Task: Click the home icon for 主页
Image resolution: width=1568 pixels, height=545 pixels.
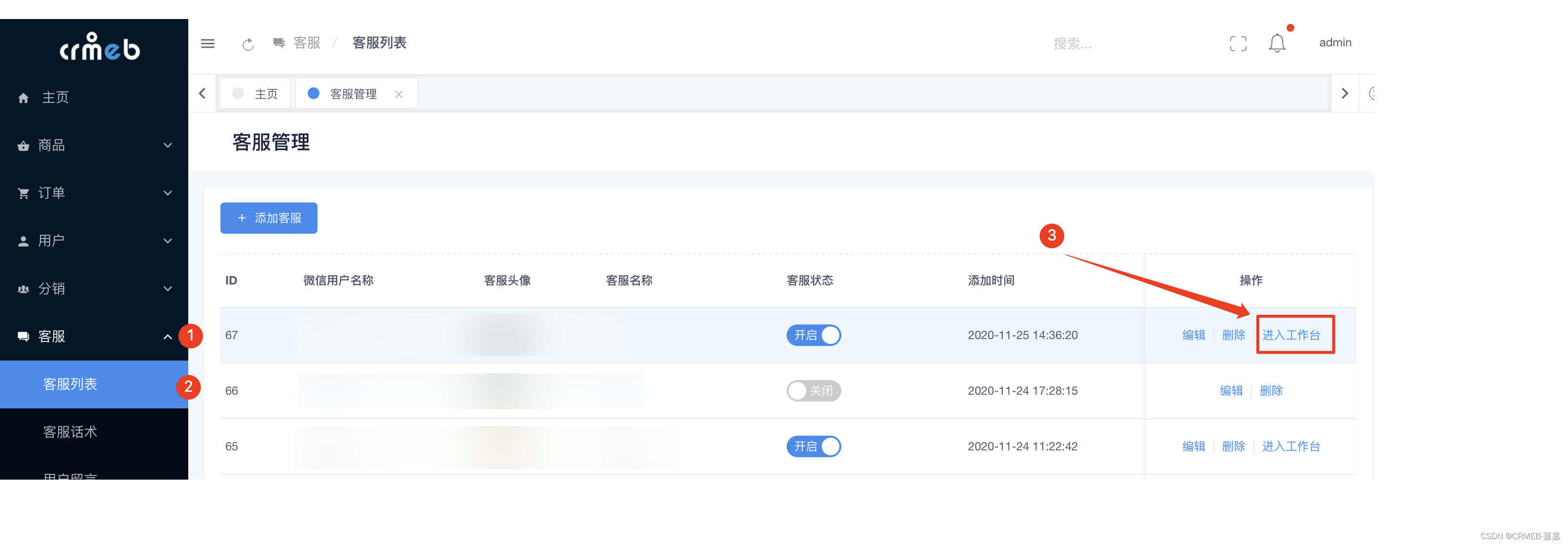Action: 24,98
